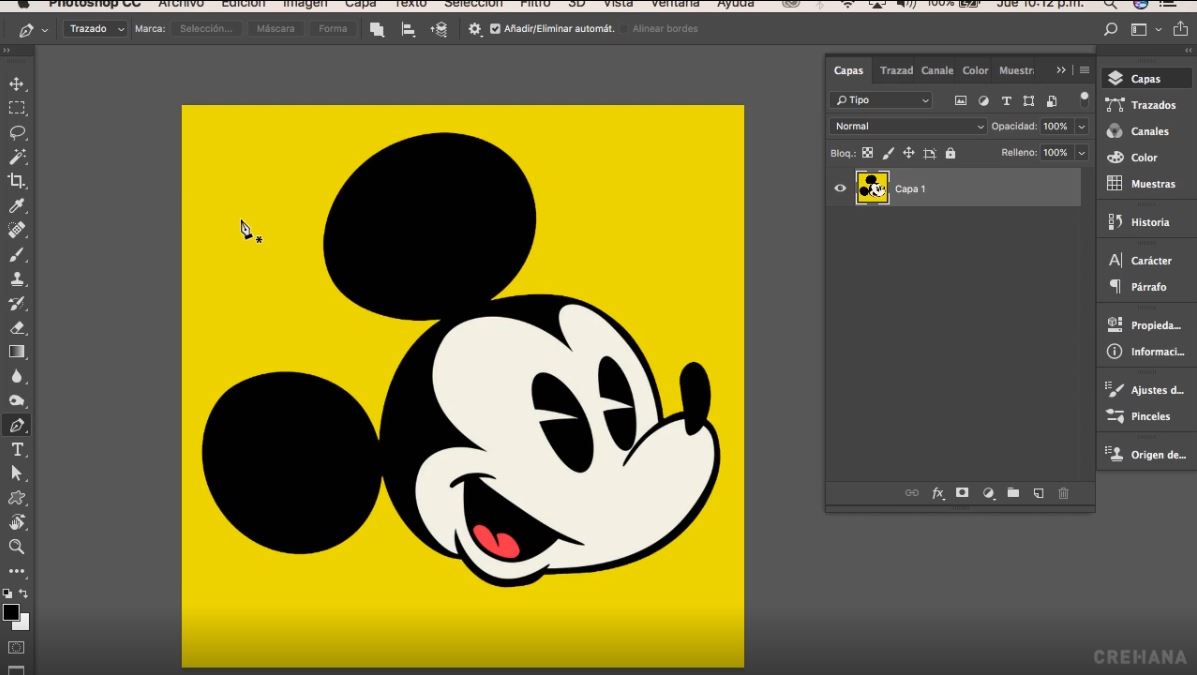
Task: Click the path alignment icon
Action: click(408, 29)
